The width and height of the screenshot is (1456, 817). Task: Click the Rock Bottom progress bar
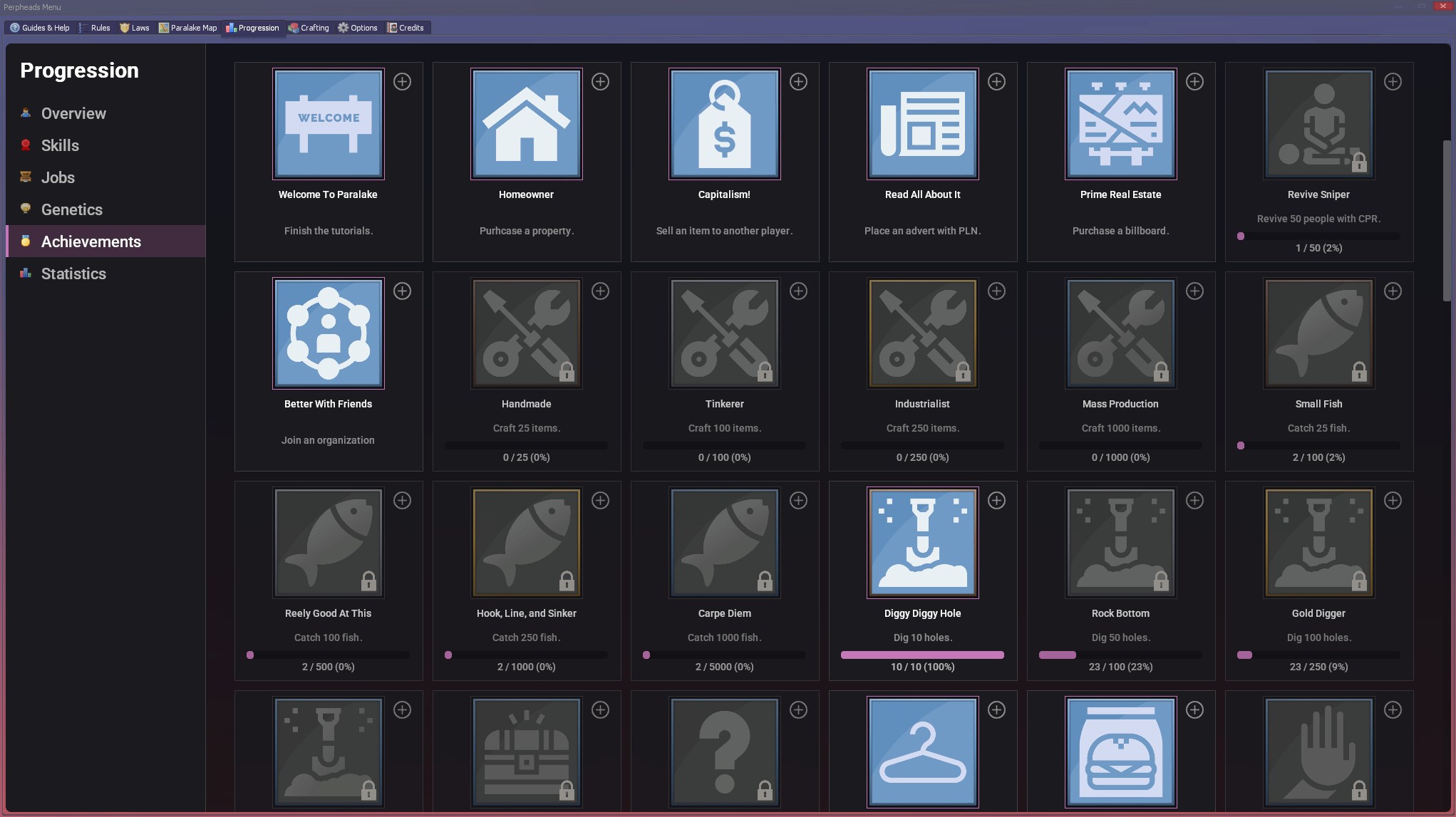1121,655
